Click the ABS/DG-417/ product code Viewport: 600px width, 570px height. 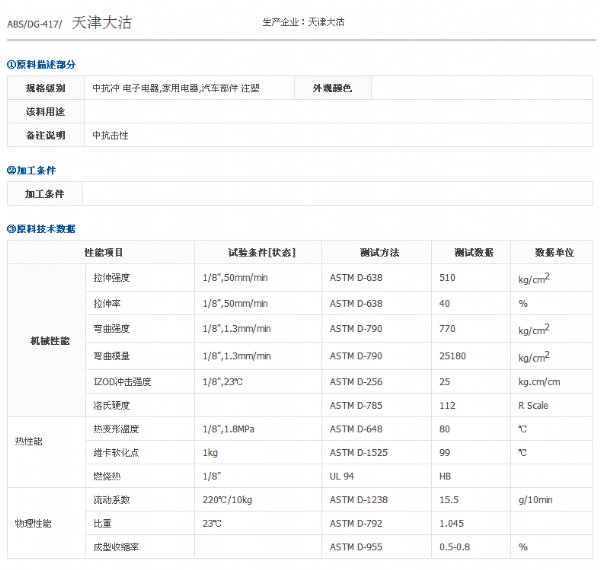pyautogui.click(x=36, y=22)
